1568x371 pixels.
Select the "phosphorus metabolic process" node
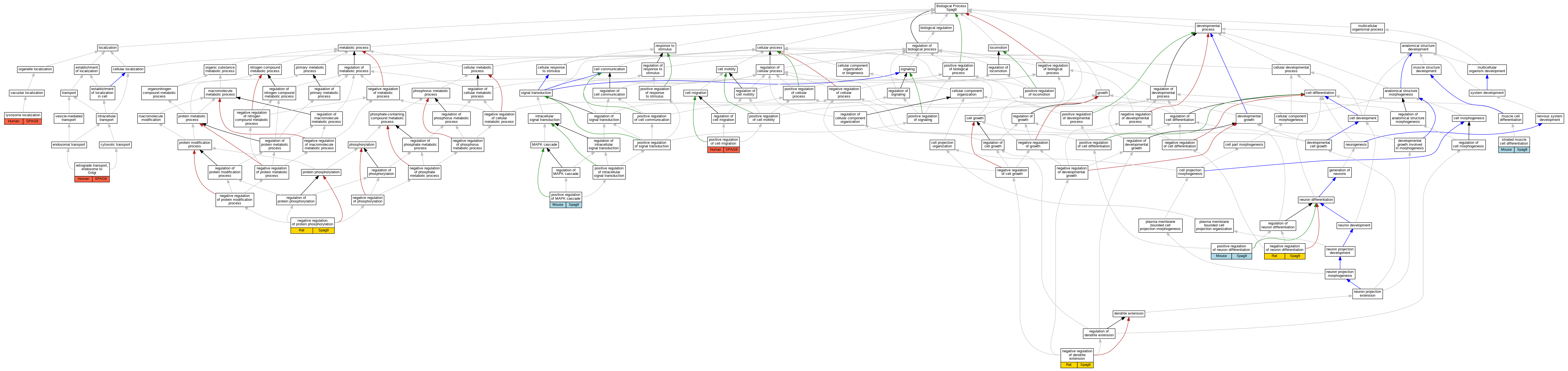431,93
